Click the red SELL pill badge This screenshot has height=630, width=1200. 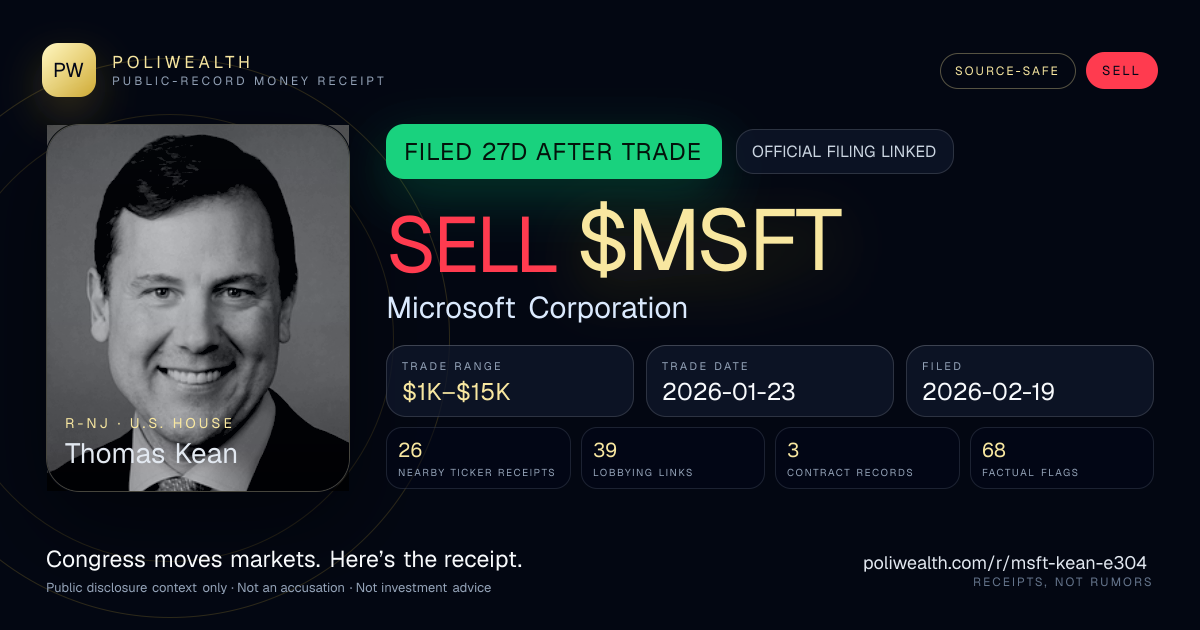pyautogui.click(x=1121, y=71)
